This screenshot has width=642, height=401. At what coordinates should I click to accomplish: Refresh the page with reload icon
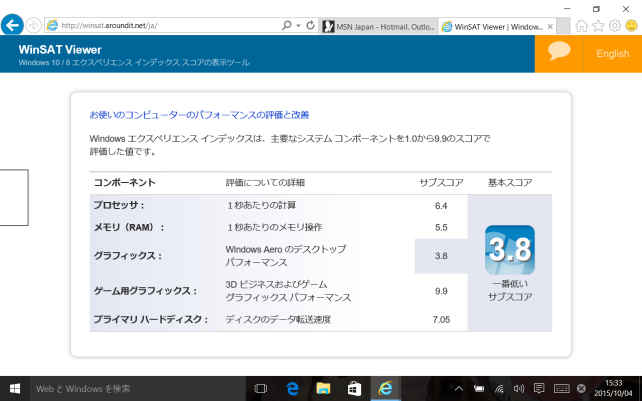pyautogui.click(x=311, y=25)
